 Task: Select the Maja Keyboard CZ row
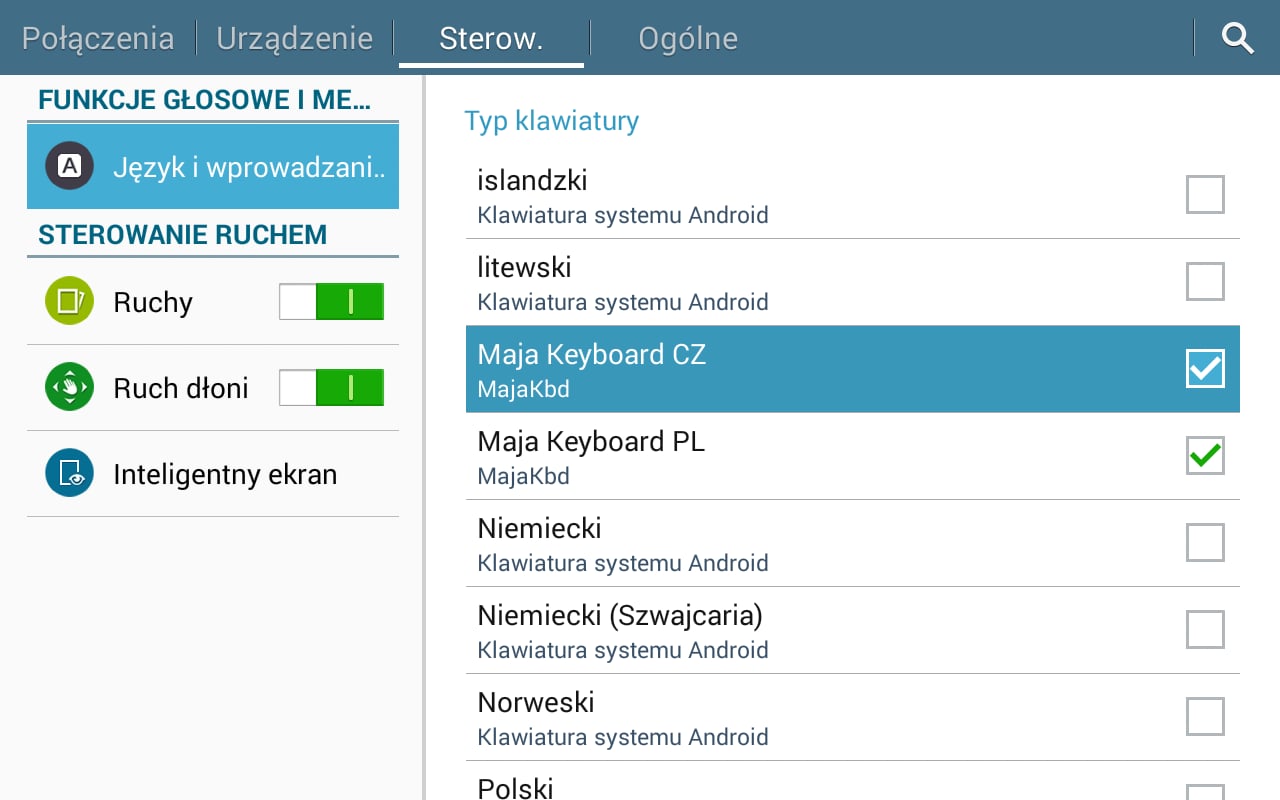pyautogui.click(x=853, y=369)
